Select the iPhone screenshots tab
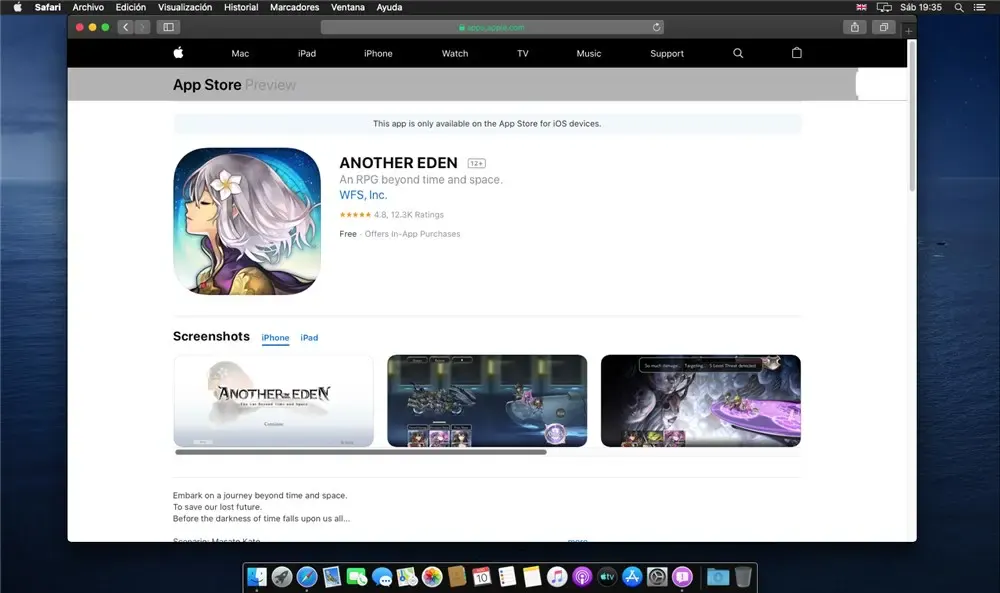The image size is (1000, 593). tap(275, 338)
